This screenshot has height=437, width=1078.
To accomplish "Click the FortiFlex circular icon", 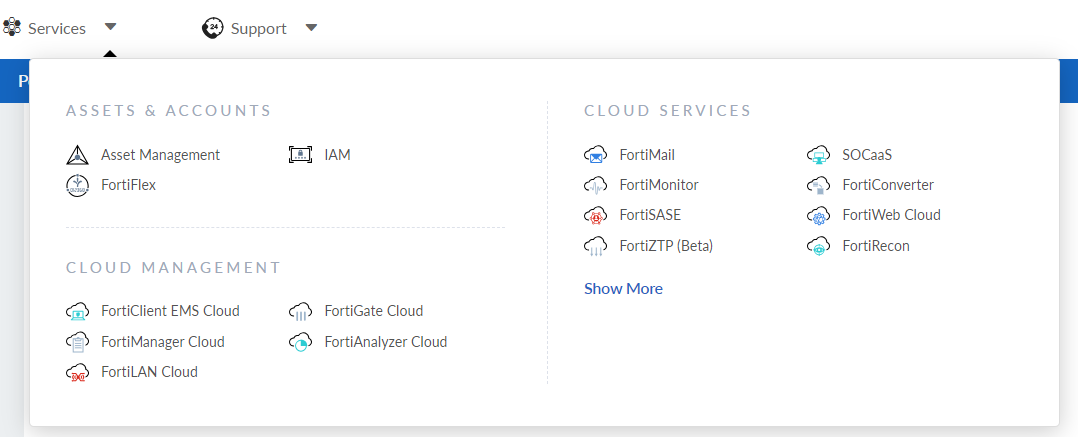I will (x=78, y=185).
